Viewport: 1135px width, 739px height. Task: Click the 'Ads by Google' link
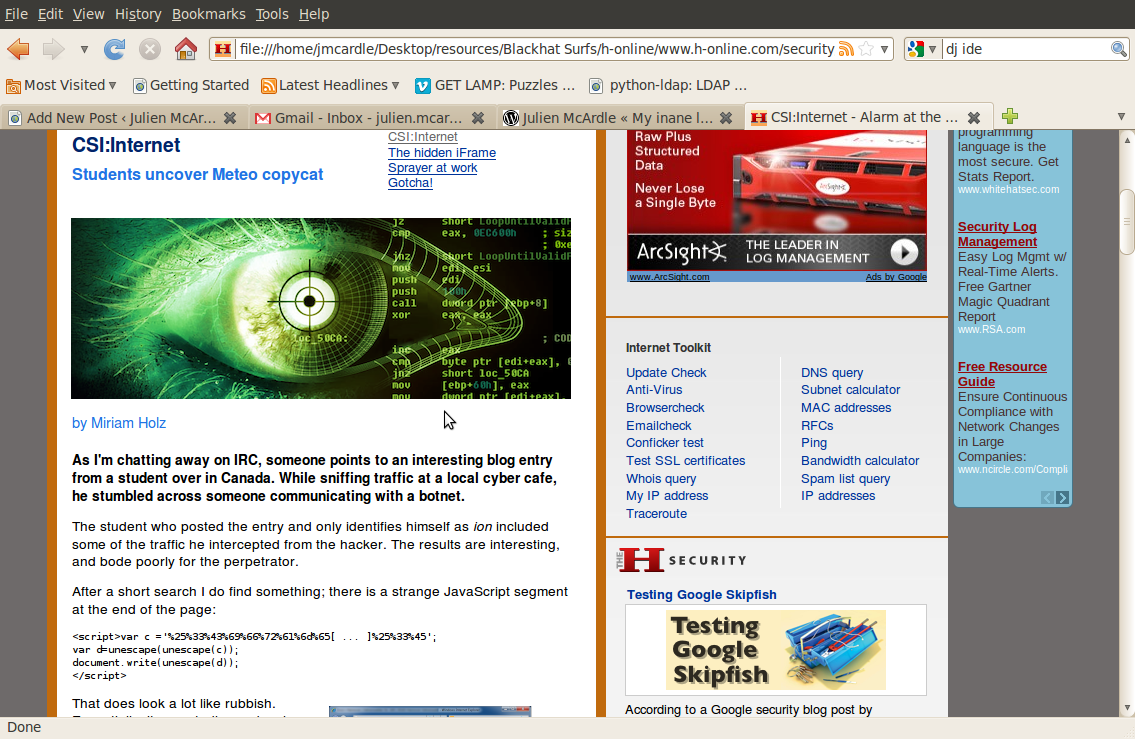(895, 277)
